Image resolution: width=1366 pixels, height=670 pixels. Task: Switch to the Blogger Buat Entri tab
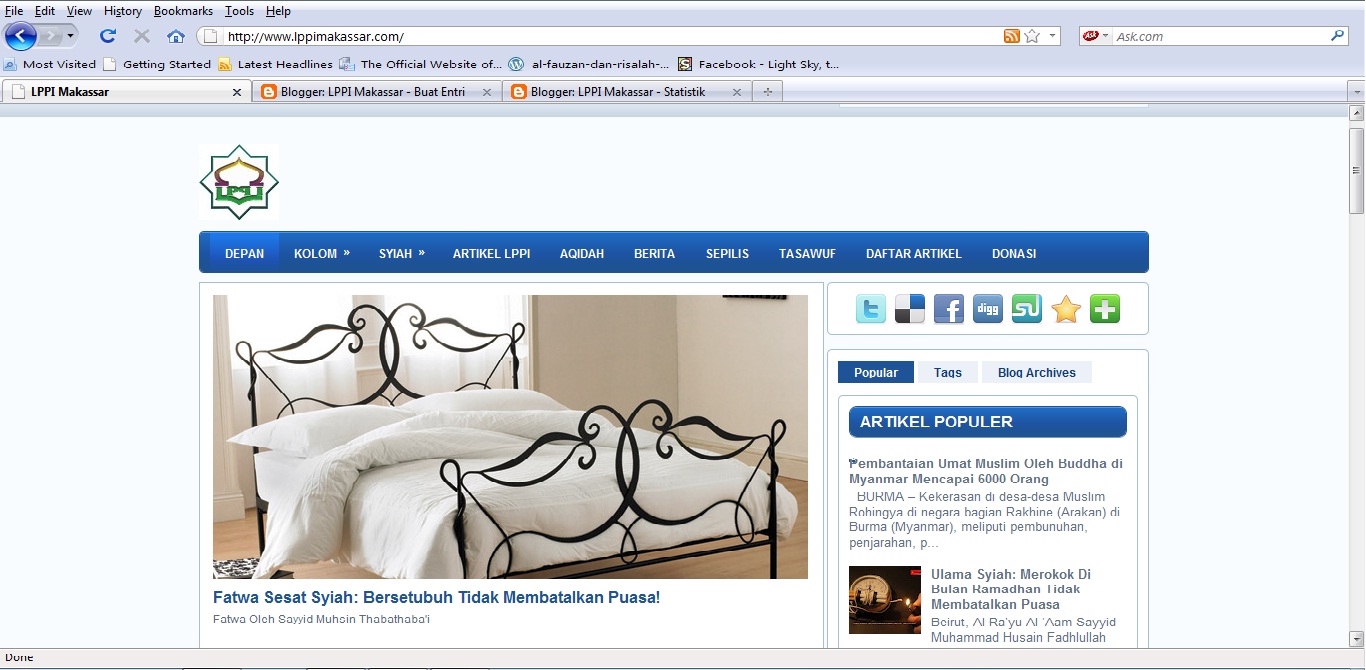(375, 92)
